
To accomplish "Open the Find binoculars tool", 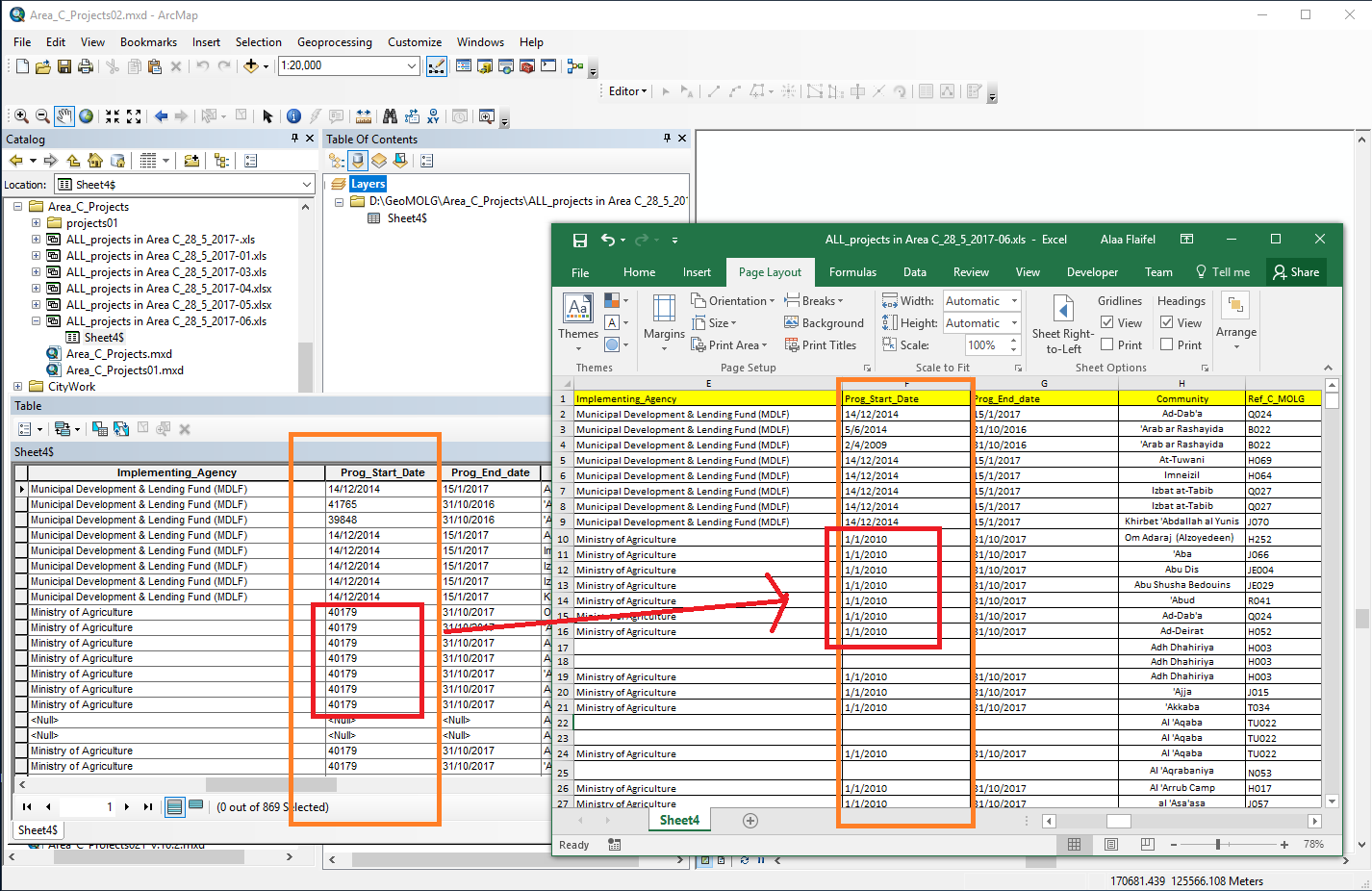I will [x=390, y=116].
